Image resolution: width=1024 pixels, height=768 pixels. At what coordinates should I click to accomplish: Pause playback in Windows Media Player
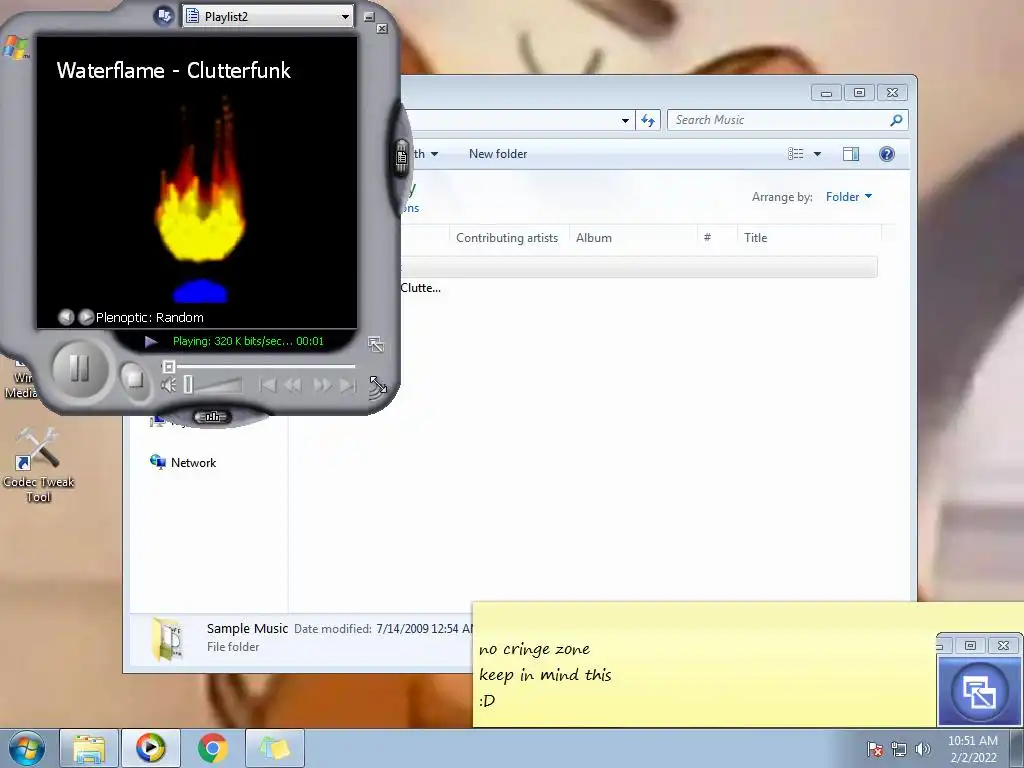pyautogui.click(x=80, y=369)
